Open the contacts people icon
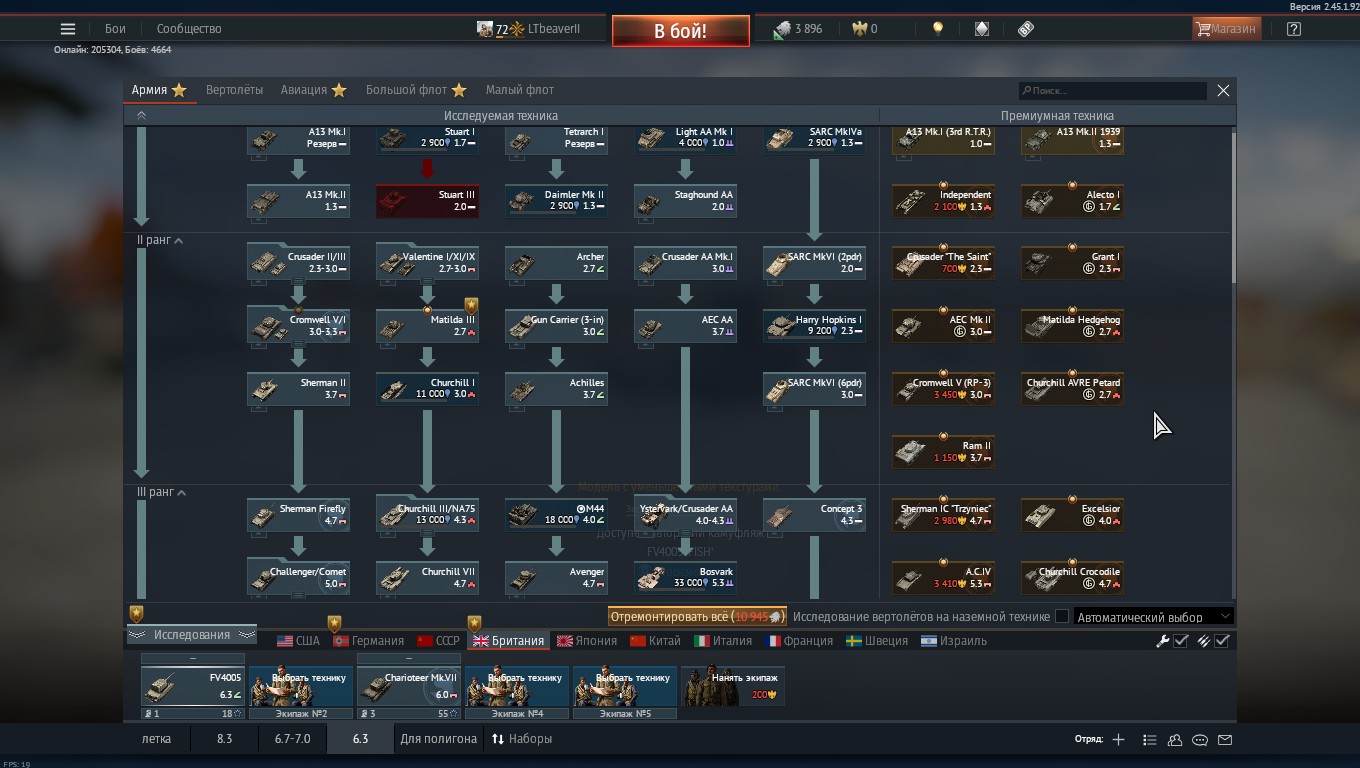Screen dimensions: 1360x768 [1175, 740]
